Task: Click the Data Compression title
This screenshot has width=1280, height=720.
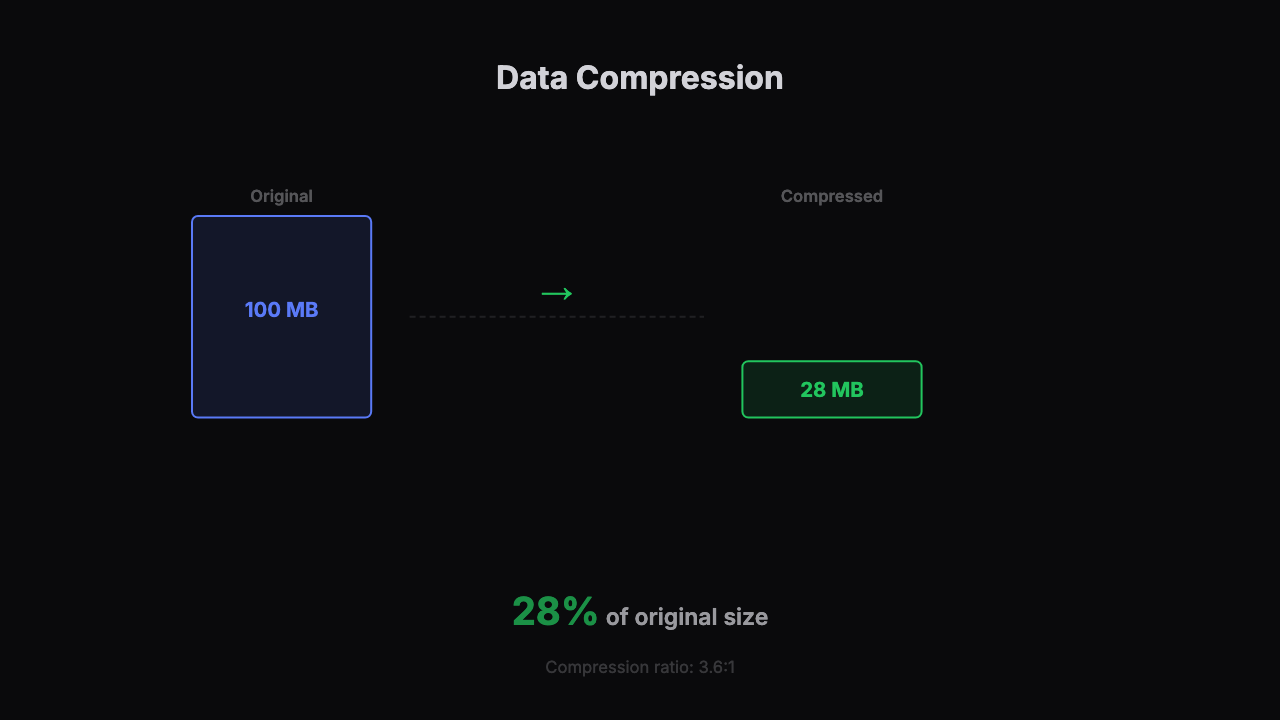Action: pos(640,78)
